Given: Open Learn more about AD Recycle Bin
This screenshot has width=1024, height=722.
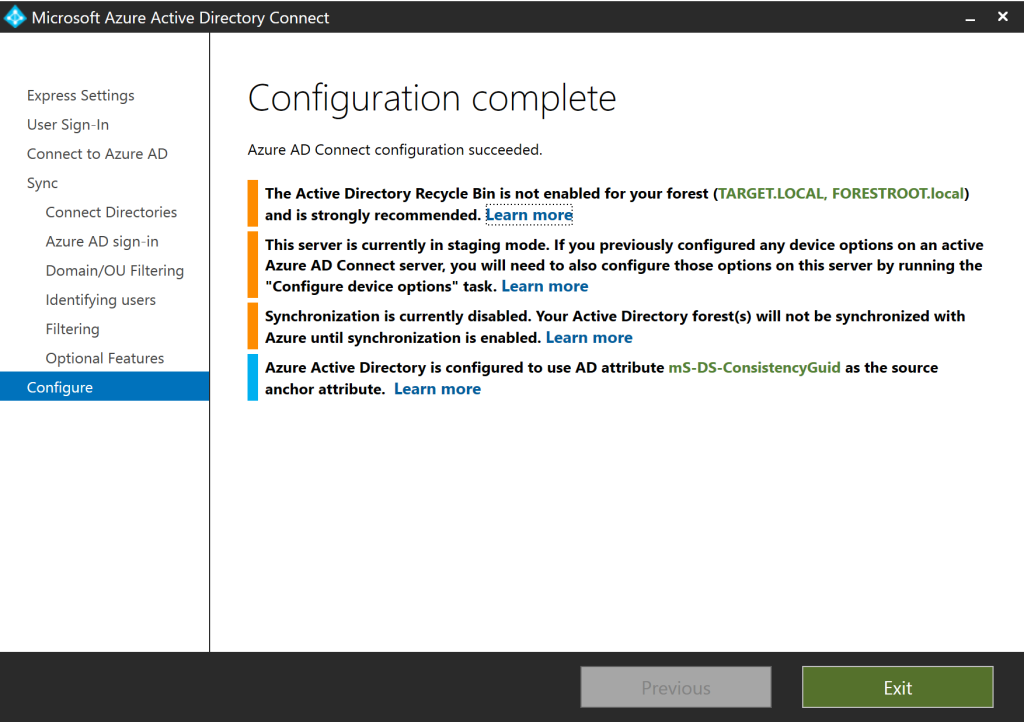Looking at the screenshot, I should tap(529, 215).
